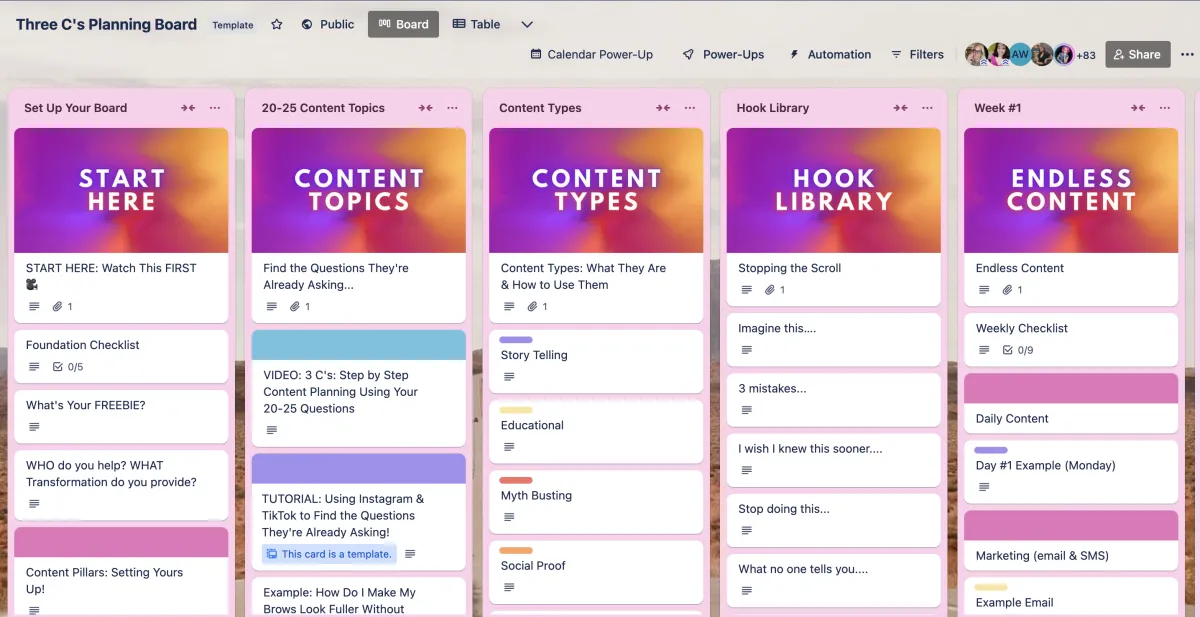This screenshot has height=617, width=1200.
Task: Star the Three C's Planning Board
Action: pyautogui.click(x=277, y=25)
